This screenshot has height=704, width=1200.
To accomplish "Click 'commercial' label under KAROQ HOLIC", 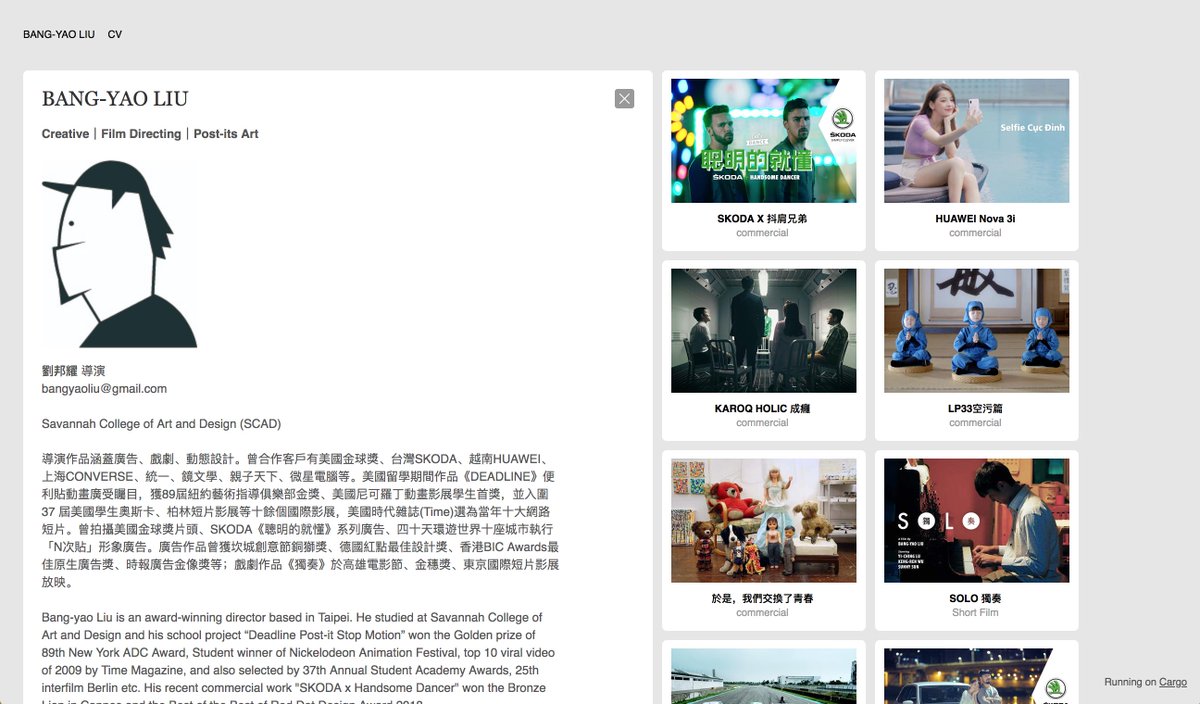I will pyautogui.click(x=762, y=422).
